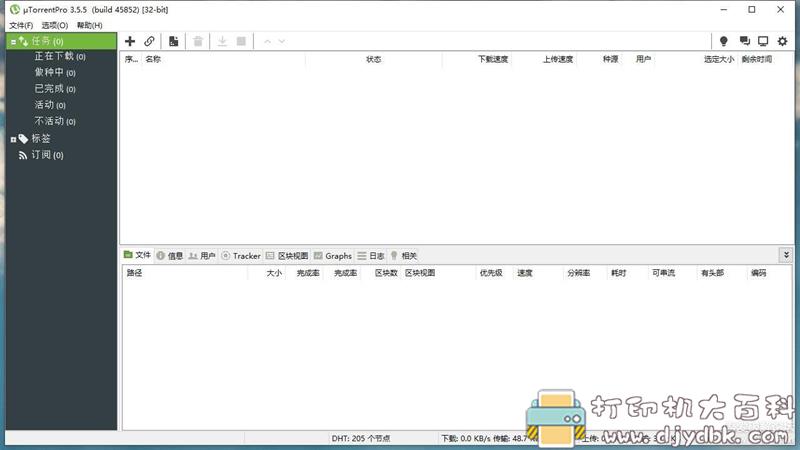Screen dimensions: 800x450
Task: Select 订阅 (0) in sidebar
Action: click(x=47, y=155)
